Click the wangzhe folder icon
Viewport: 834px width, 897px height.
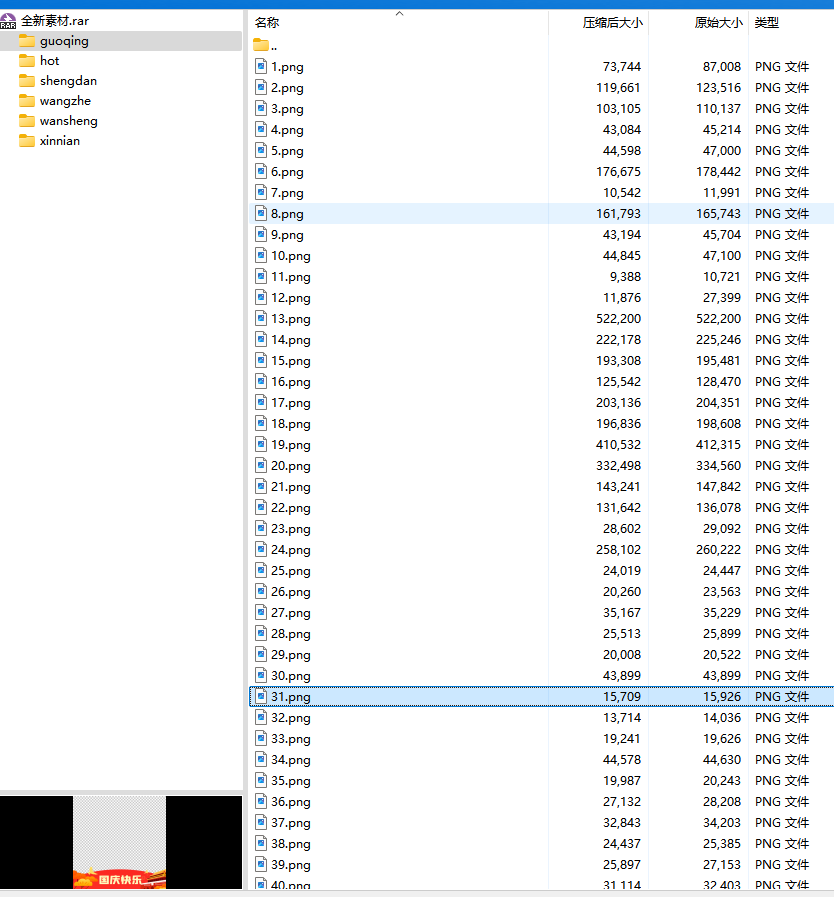(27, 101)
